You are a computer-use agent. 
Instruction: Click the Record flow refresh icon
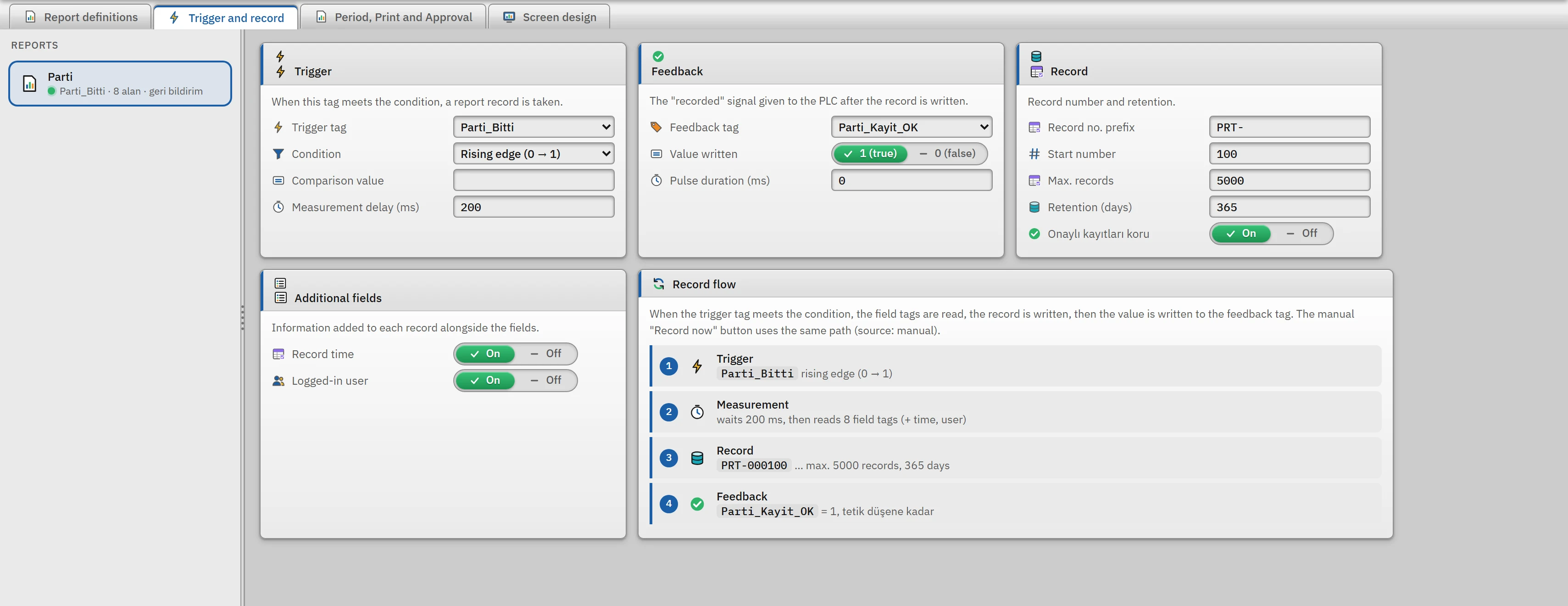[x=659, y=284]
